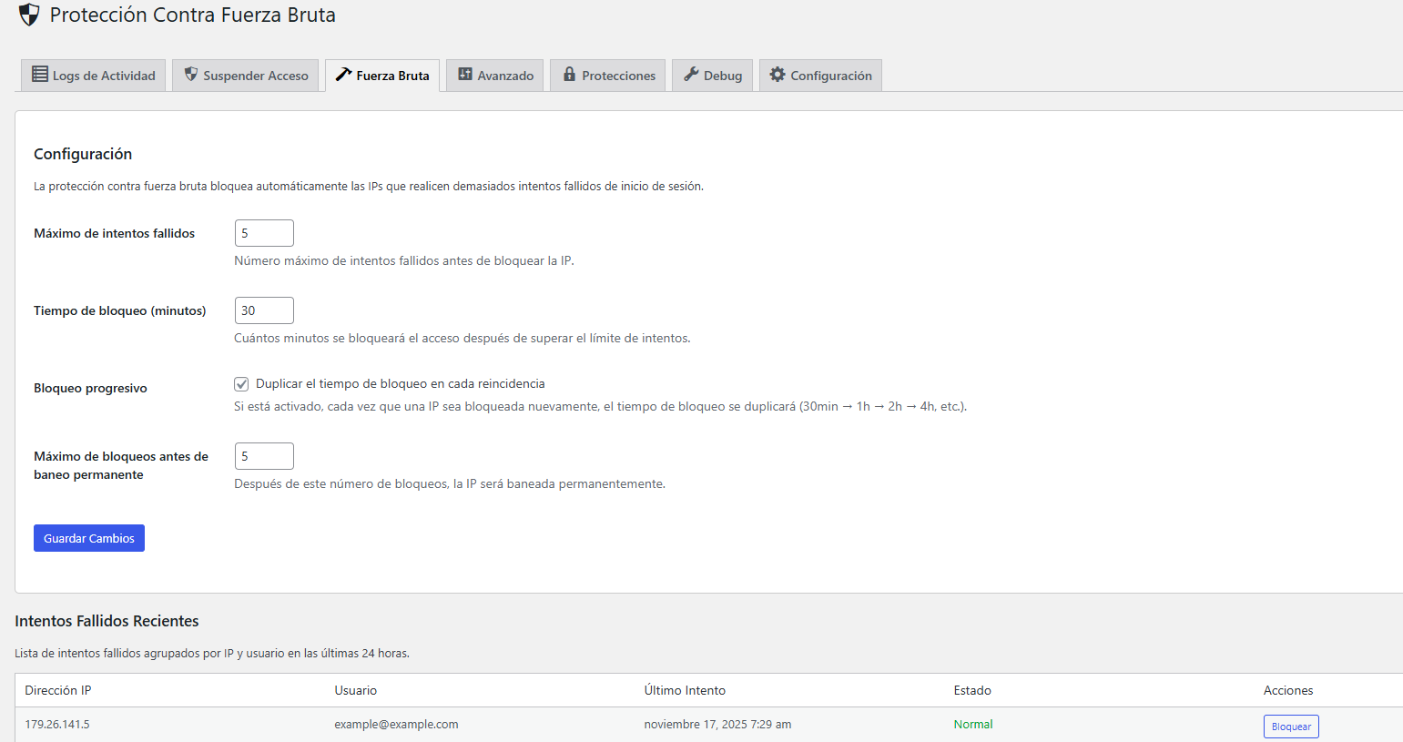Block IP 179.26.141.5 with Bloquear button

1290,726
